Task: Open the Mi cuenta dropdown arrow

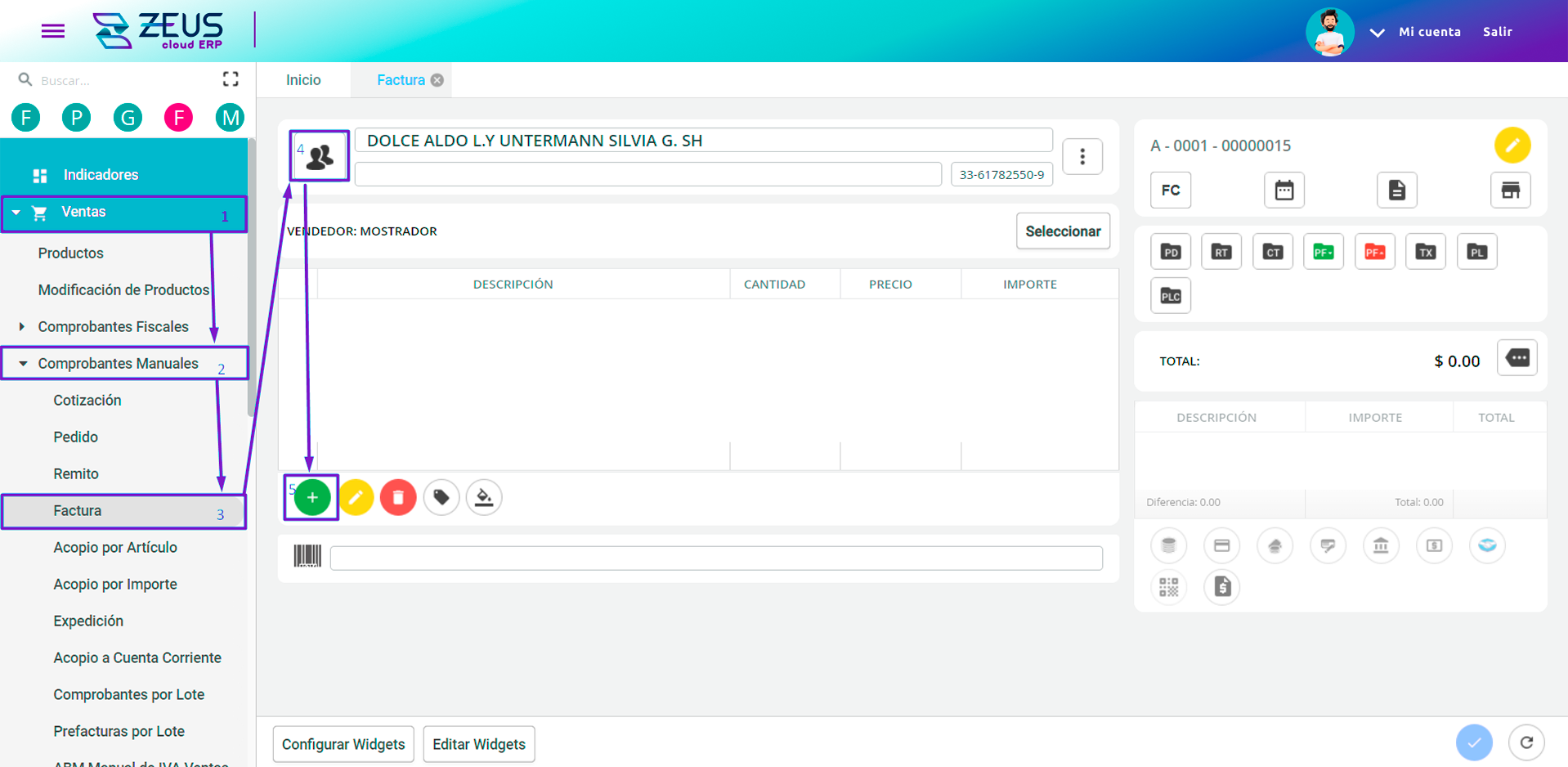Action: pyautogui.click(x=1378, y=33)
